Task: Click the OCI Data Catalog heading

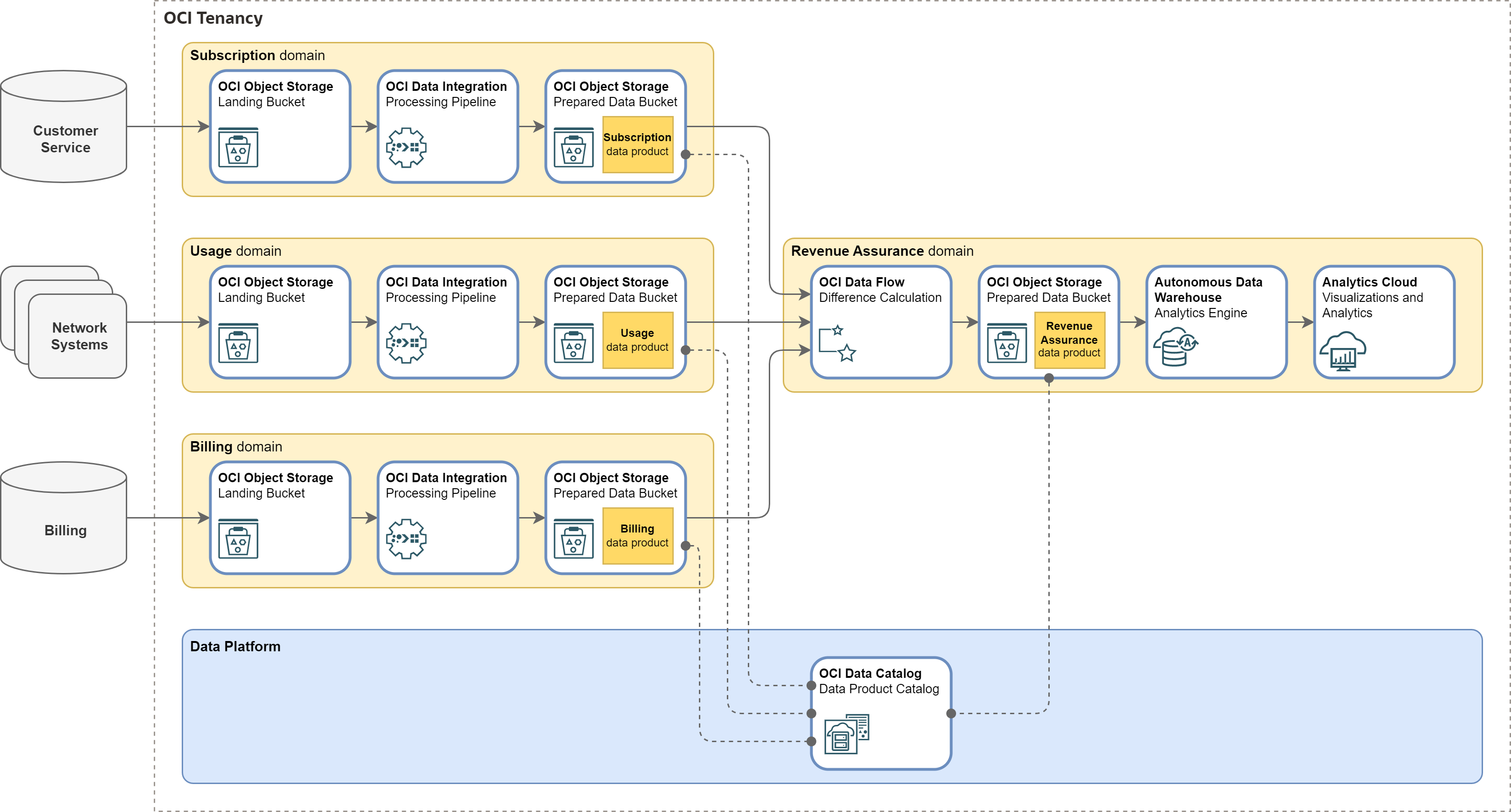Action: click(x=870, y=674)
